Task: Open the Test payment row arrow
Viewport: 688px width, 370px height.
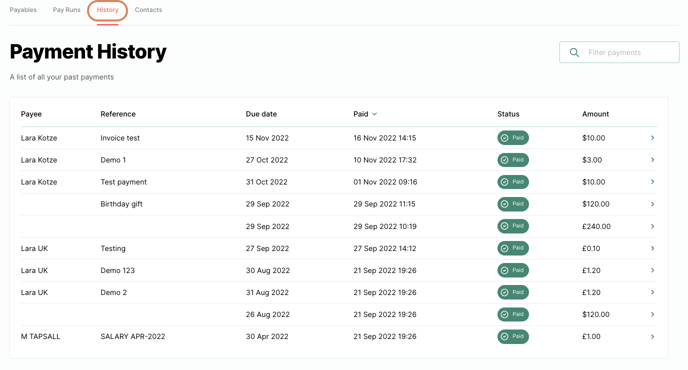Action: pos(652,182)
